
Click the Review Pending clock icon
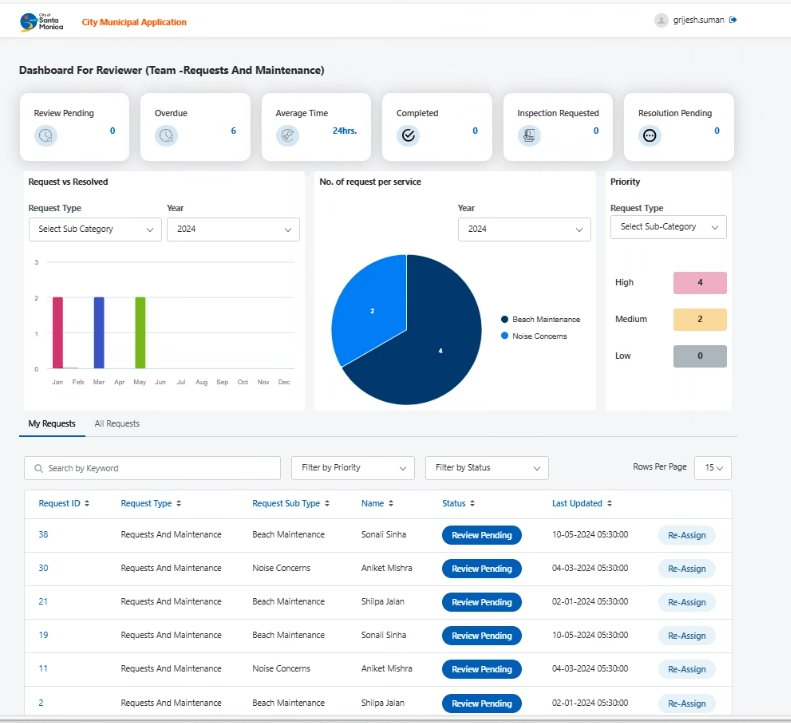(x=46, y=136)
